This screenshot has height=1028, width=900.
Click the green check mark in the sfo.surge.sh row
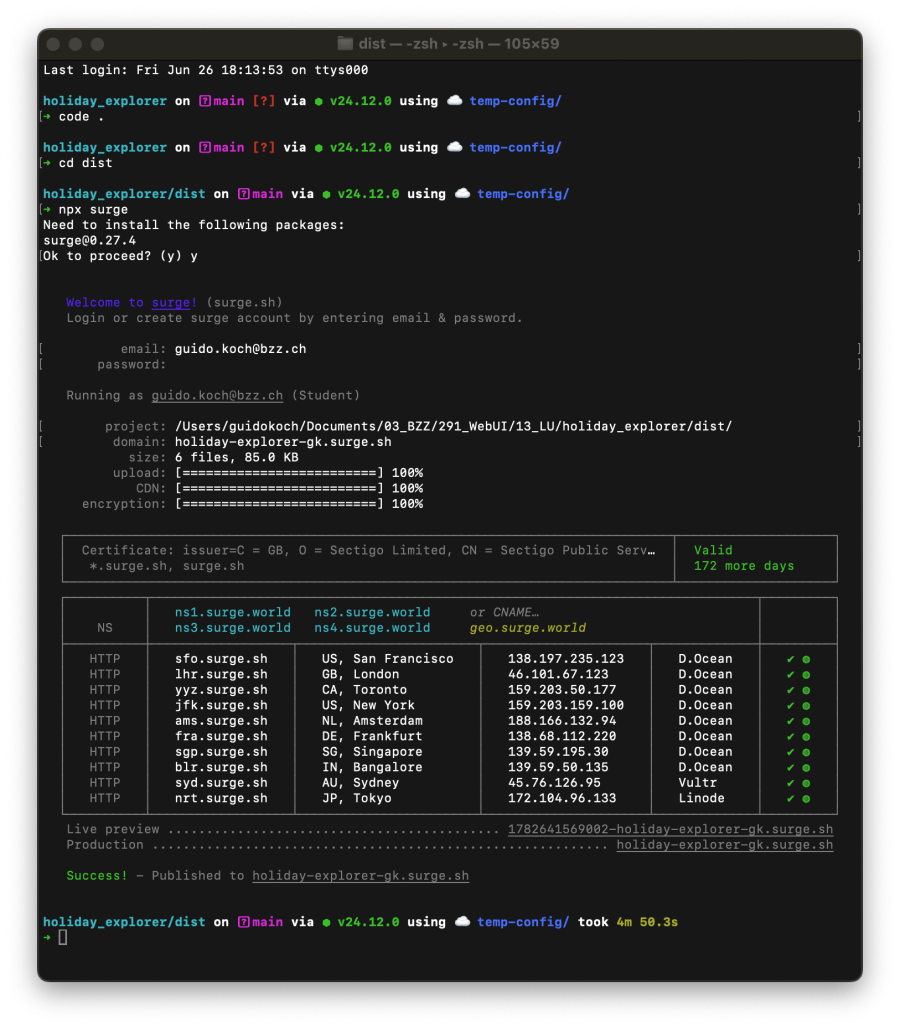[791, 660]
